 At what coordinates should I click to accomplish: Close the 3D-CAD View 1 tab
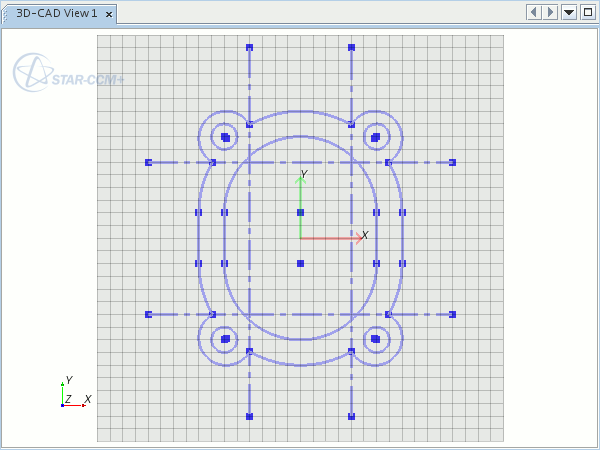click(x=109, y=14)
